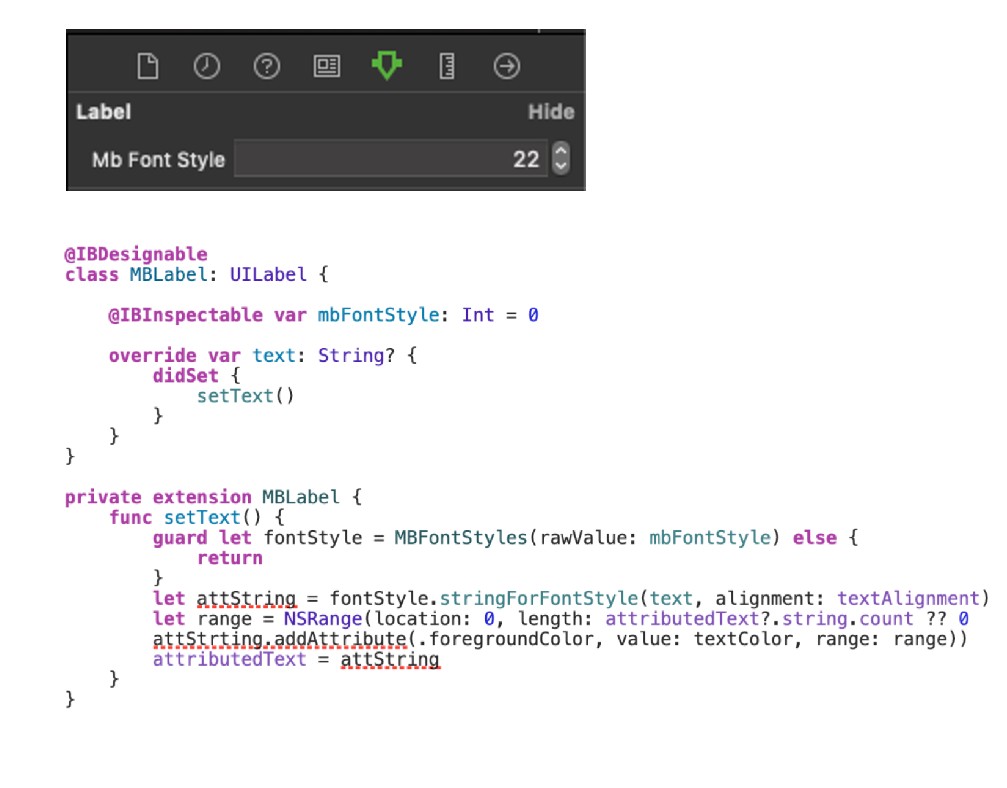This screenshot has height=788, width=1007.
Task: Show the Quick Help inspector
Action: point(266,67)
